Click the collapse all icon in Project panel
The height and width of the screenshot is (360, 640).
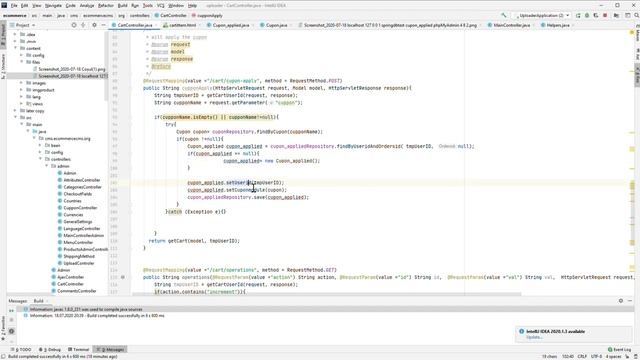pyautogui.click(x=83, y=25)
